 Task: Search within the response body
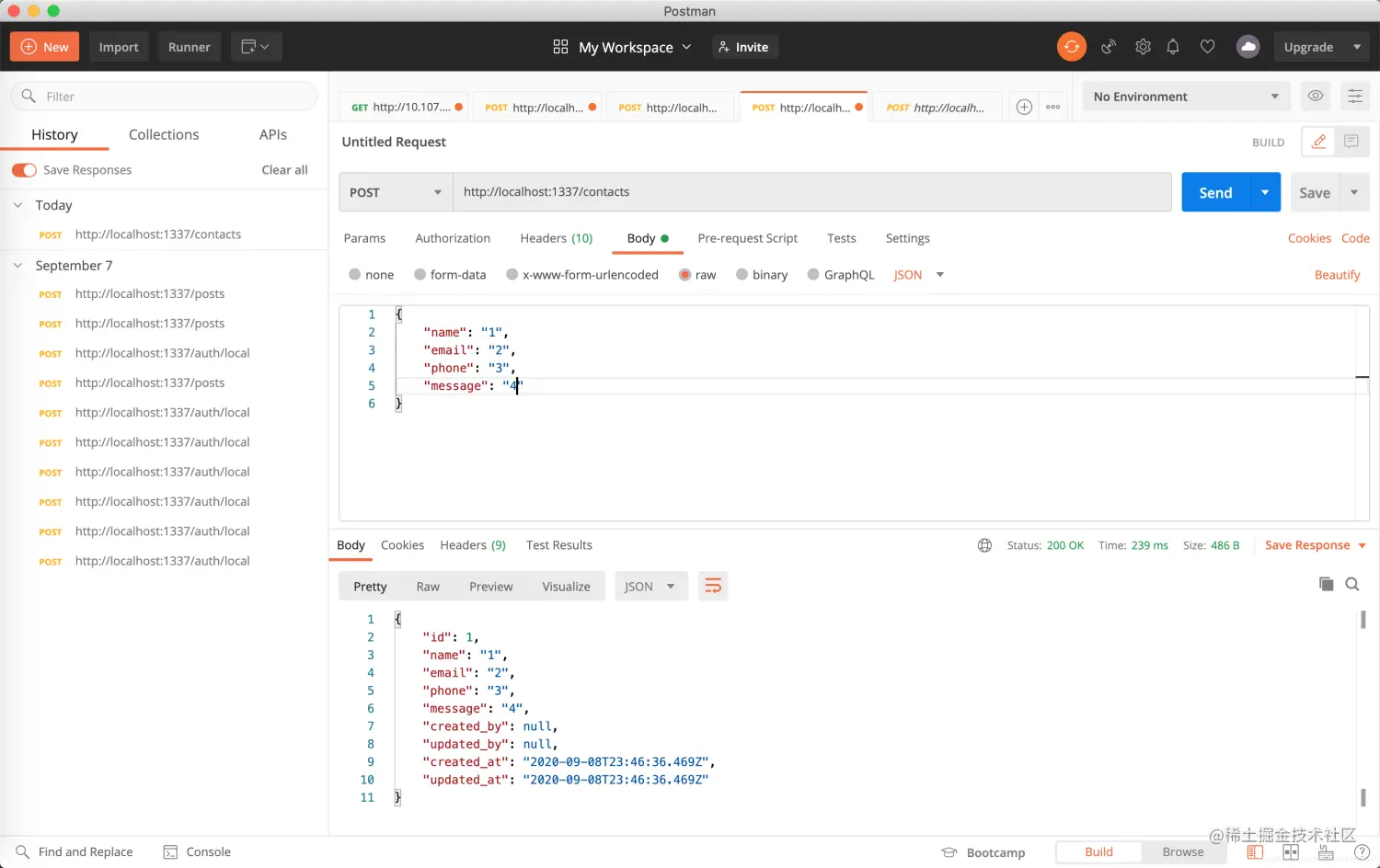click(1352, 584)
